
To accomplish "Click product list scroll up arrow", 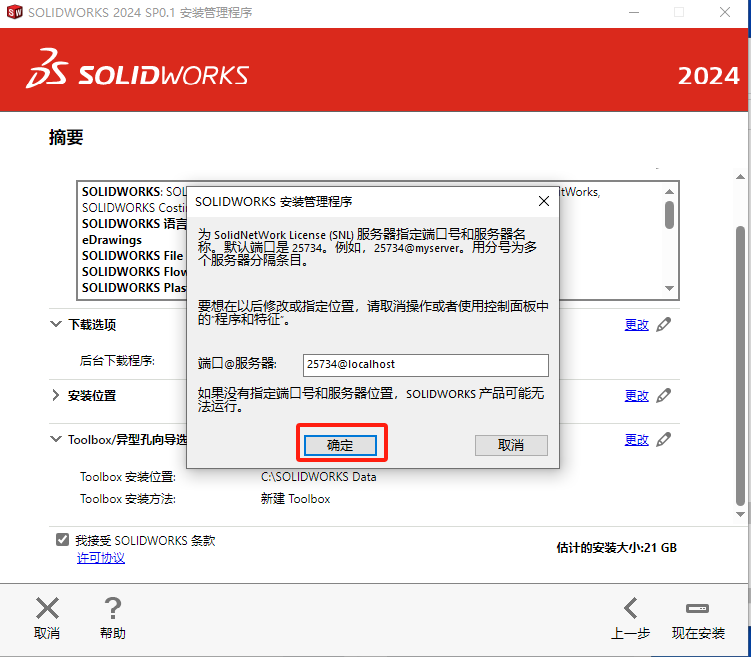I will (670, 192).
